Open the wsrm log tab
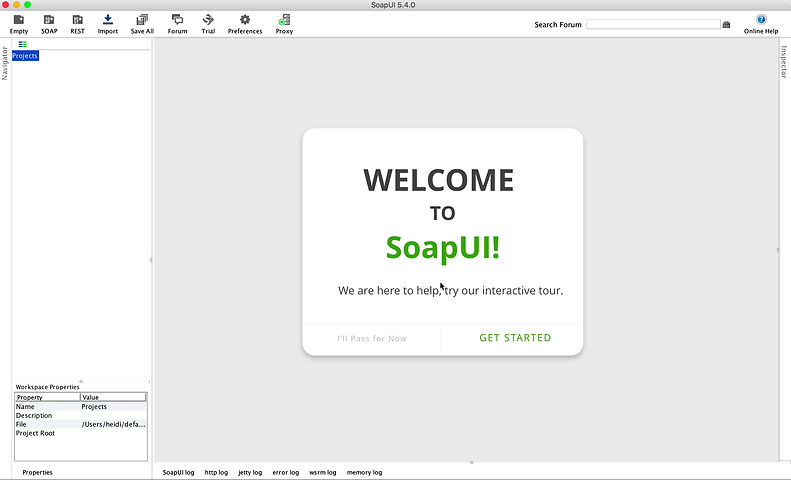Screen dimensions: 791x480 [322, 472]
